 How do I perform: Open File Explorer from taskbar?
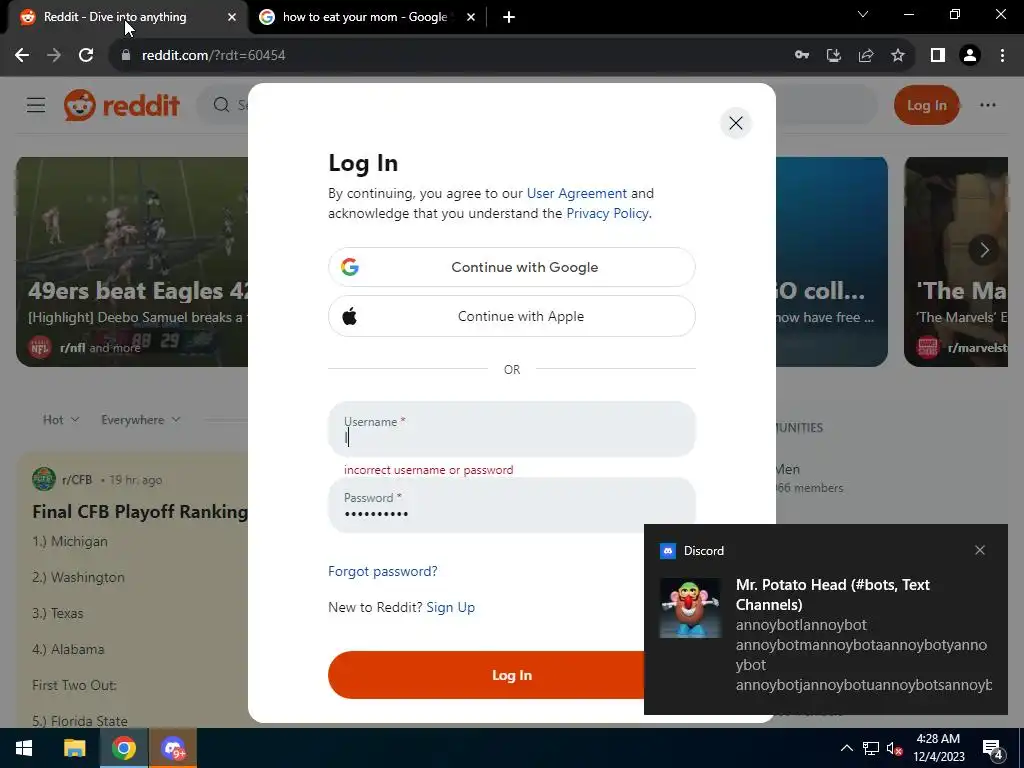[74, 748]
